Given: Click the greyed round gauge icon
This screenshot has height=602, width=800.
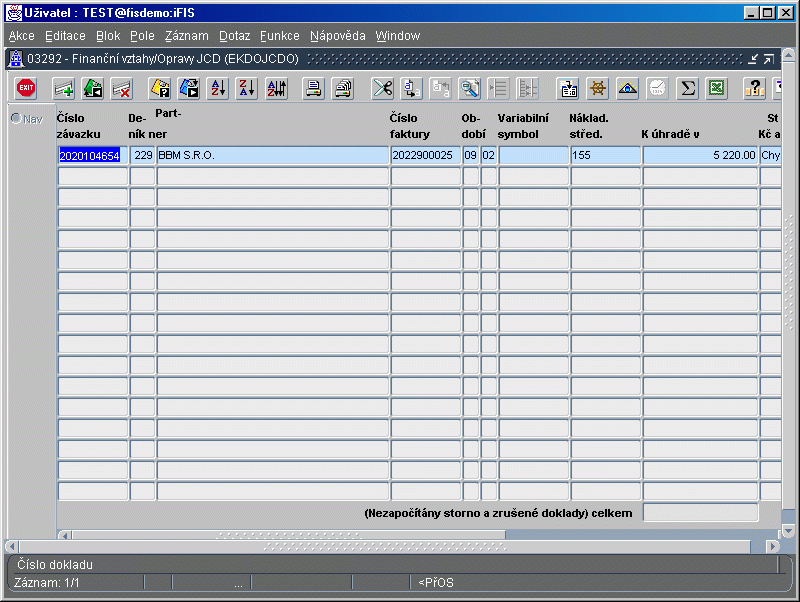Looking at the screenshot, I should (x=657, y=88).
